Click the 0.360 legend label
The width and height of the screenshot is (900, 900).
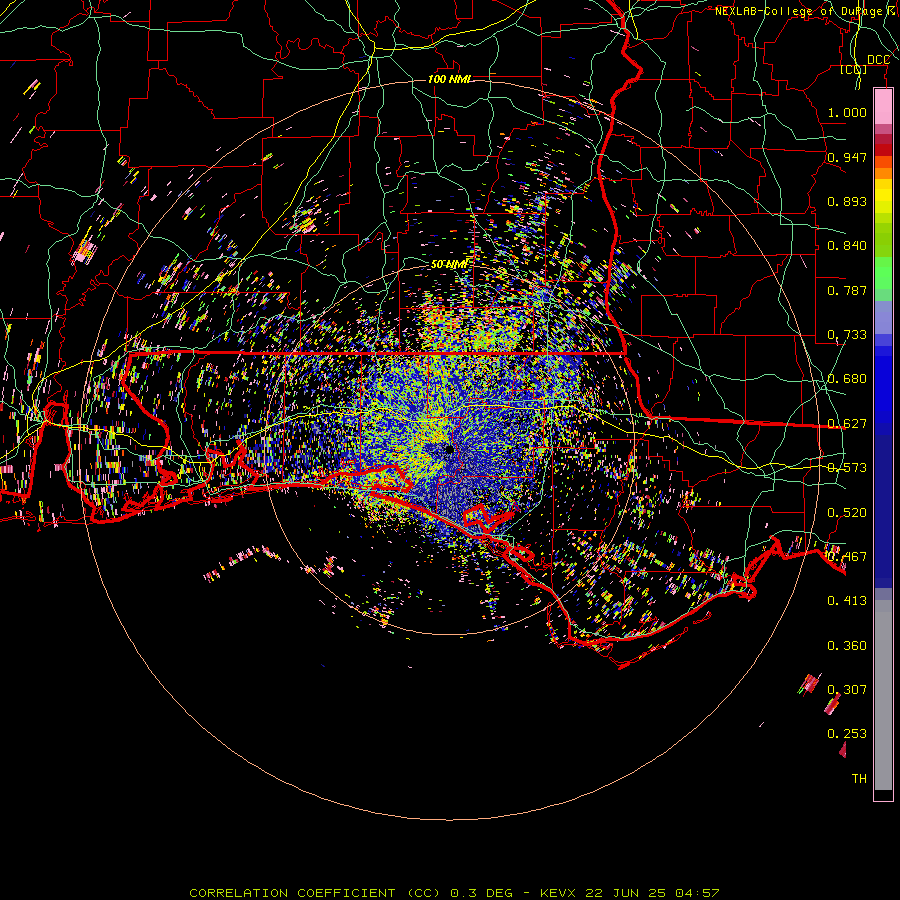pos(847,645)
